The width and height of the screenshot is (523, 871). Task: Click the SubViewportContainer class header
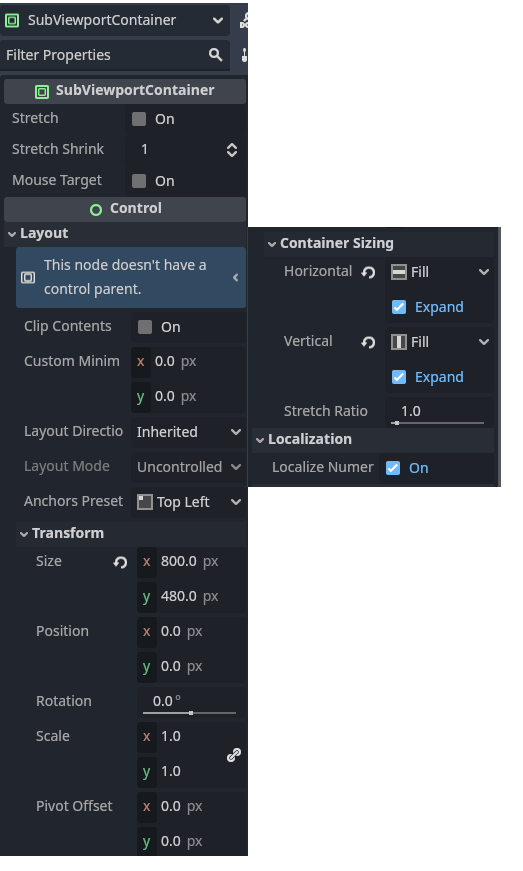point(125,91)
